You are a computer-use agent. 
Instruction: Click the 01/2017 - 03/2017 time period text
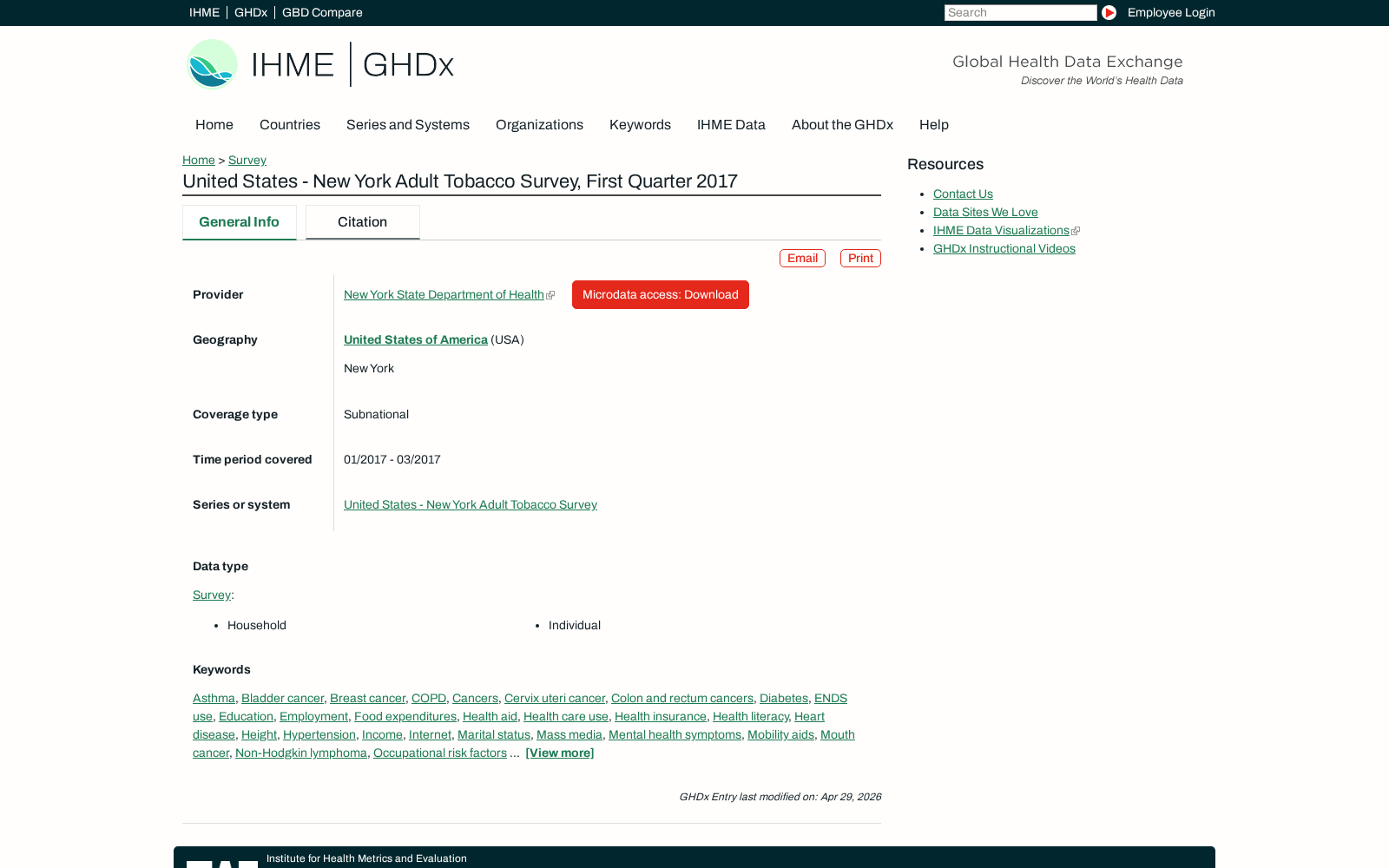[x=392, y=459]
